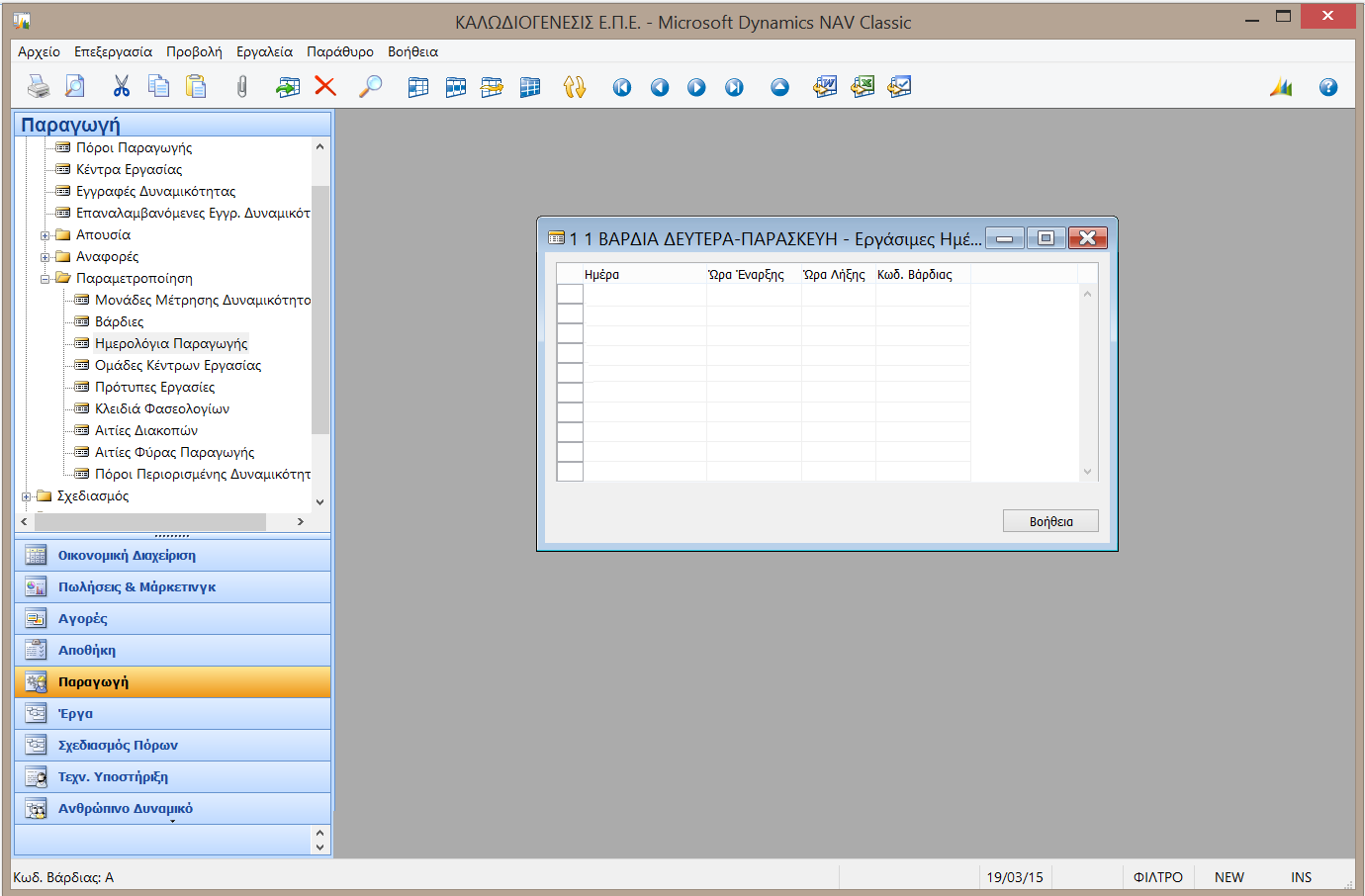This screenshot has height=896, width=1365.
Task: Click the red X Delete icon
Action: (325, 87)
